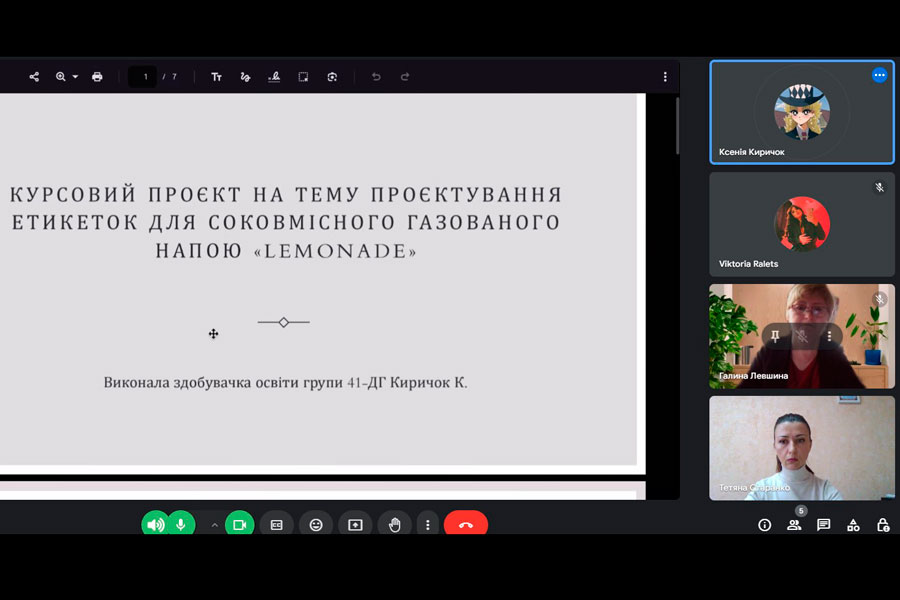This screenshot has width=900, height=600.
Task: Pin Галина Левшина's video tile
Action: [x=775, y=336]
